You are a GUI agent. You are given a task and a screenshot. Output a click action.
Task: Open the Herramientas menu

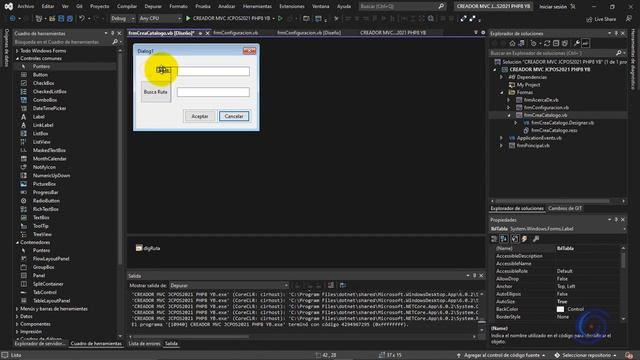[x=257, y=7]
